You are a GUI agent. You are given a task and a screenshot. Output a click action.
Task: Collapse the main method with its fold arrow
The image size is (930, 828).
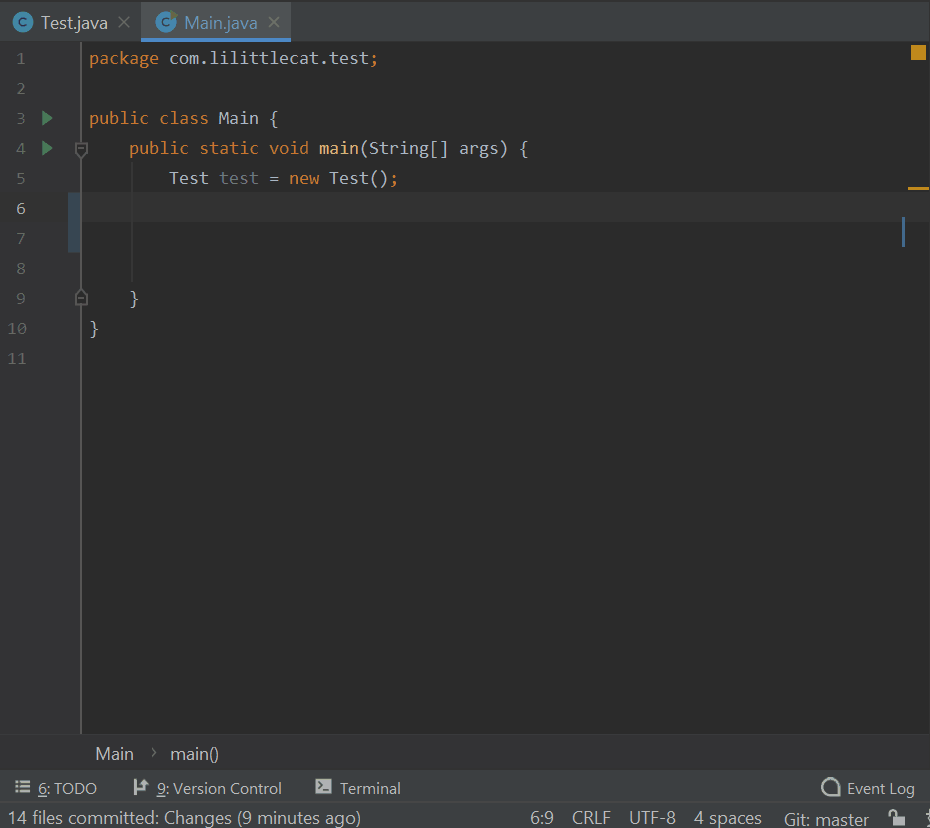click(x=81, y=148)
